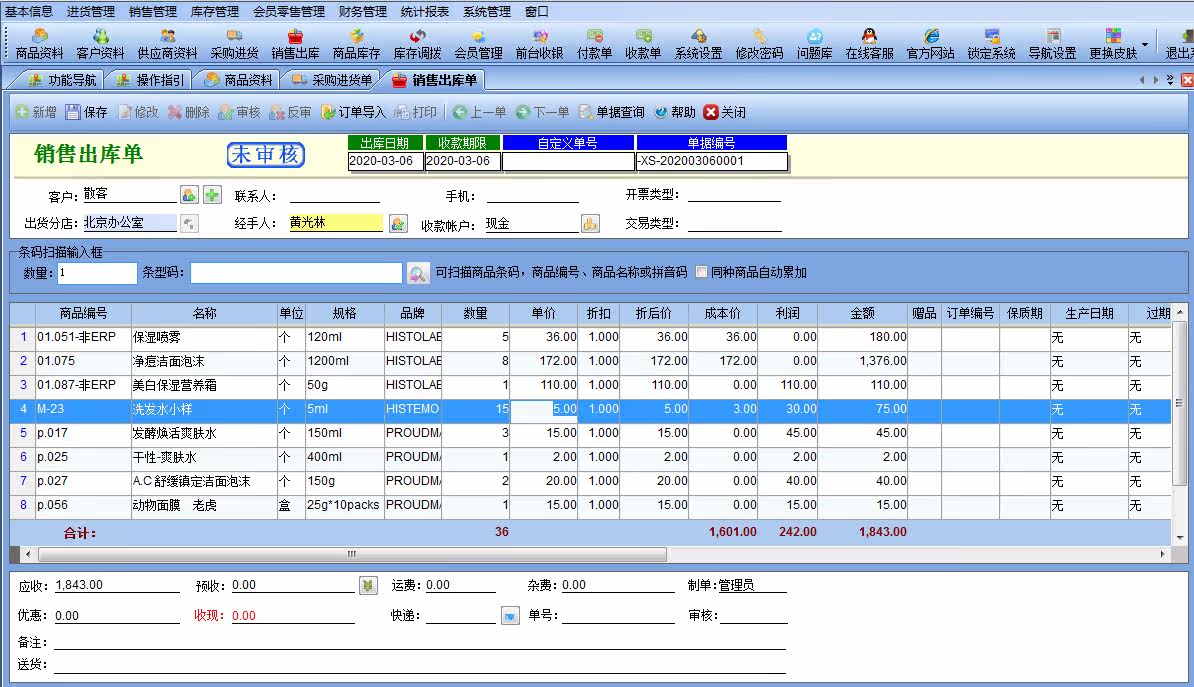
Task: Switch to 功能导航 tab
Action: (61, 80)
